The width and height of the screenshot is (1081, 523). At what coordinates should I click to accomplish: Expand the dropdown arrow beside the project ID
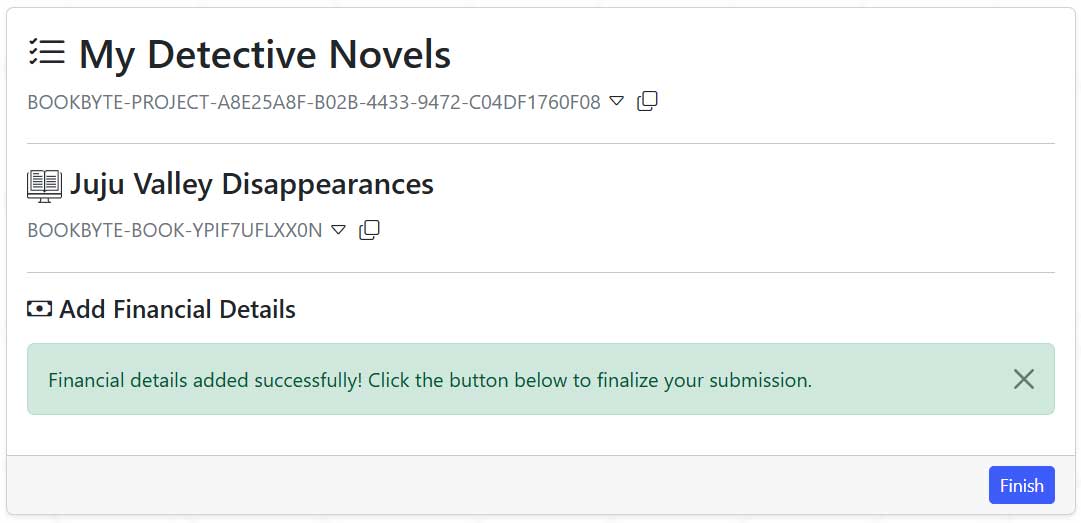coord(617,101)
